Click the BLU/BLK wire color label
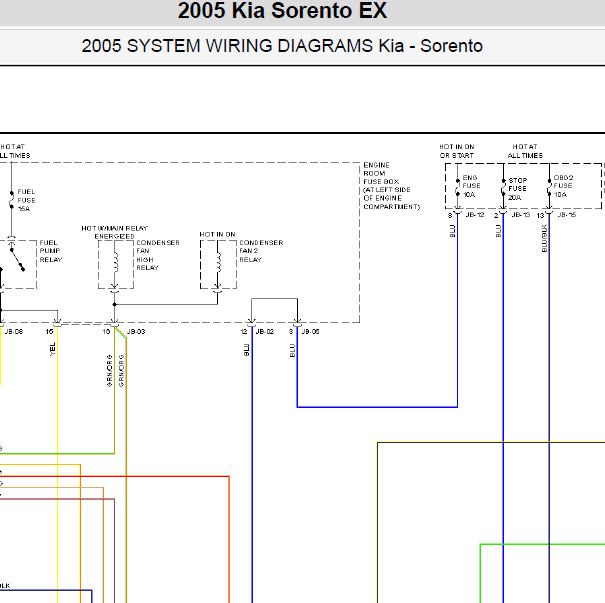Screen dimensions: 605x603 (x=544, y=238)
